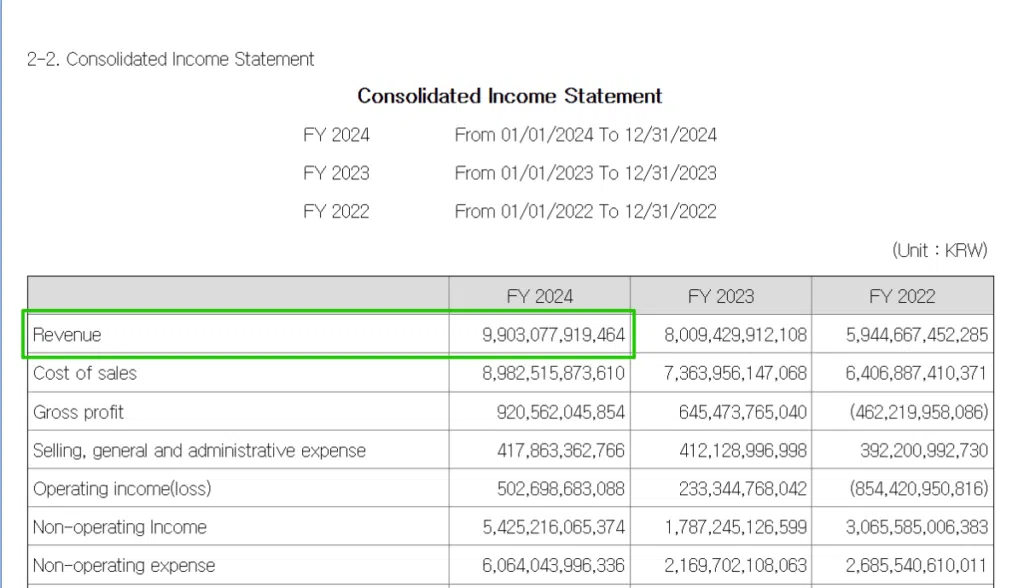Click the (Unit : KRW) note
Screen dimensions: 1024x588
(x=939, y=251)
